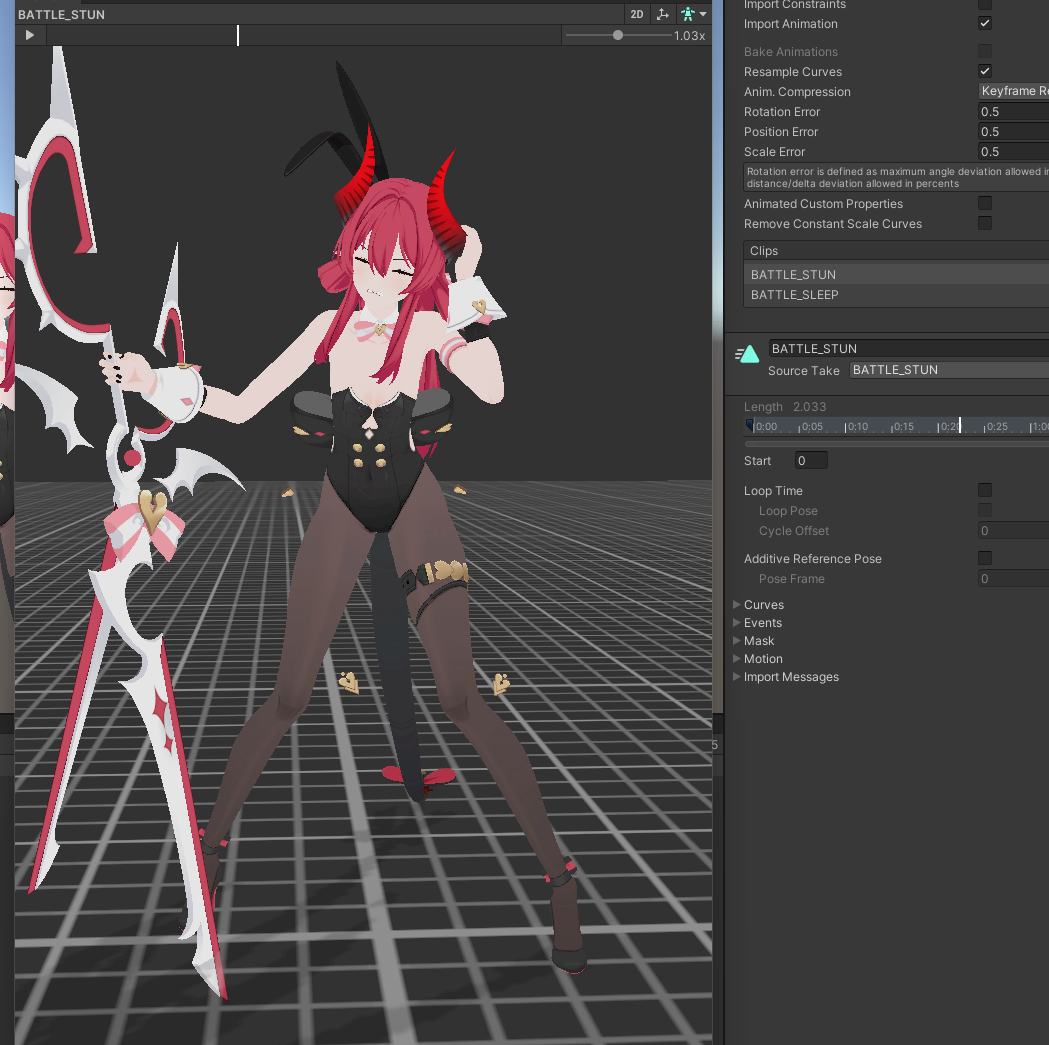Click the clip range timeline ruler
The image size is (1049, 1045).
[x=896, y=426]
